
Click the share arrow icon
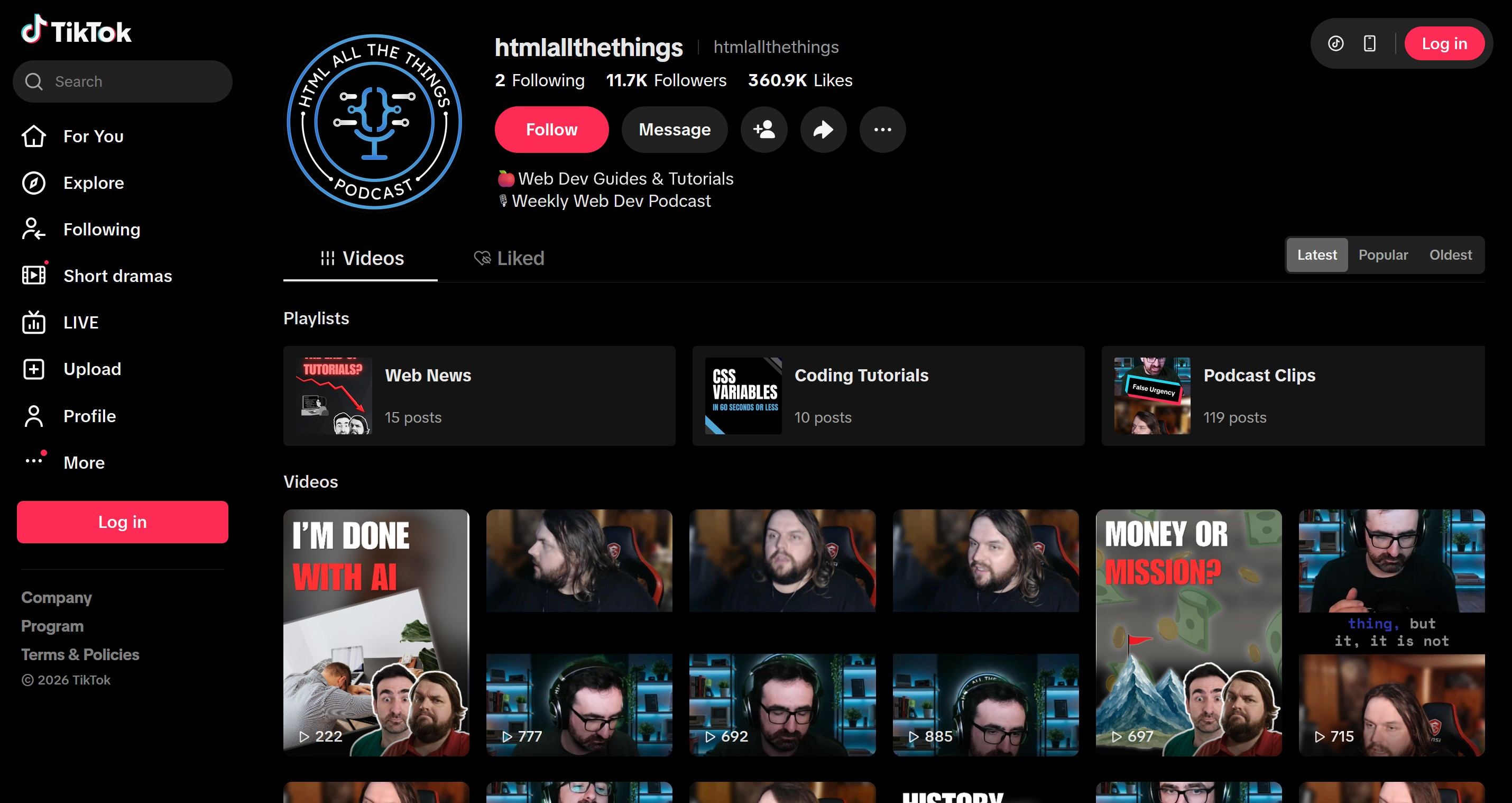pyautogui.click(x=824, y=130)
